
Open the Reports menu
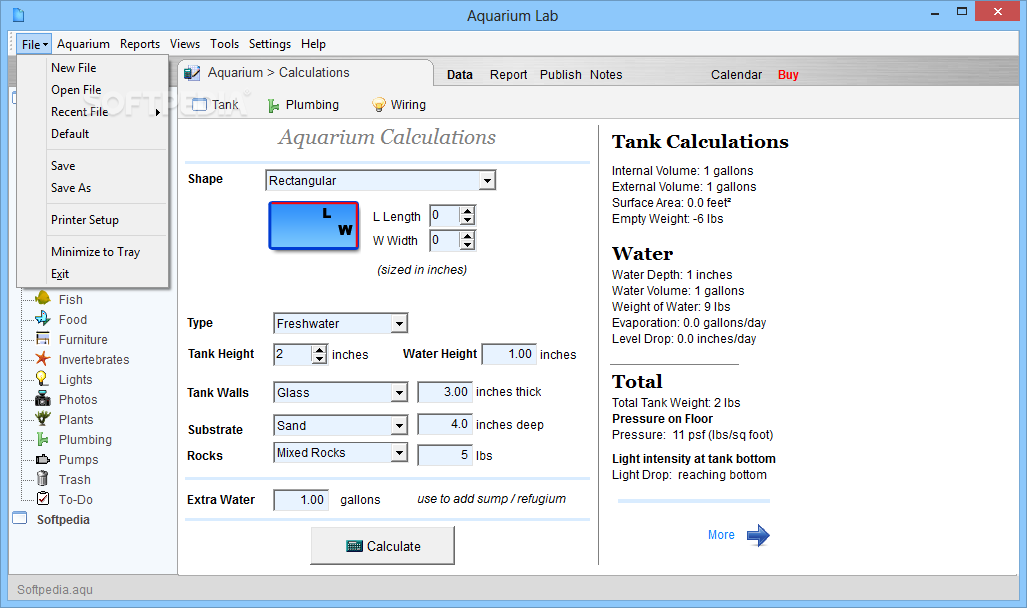[x=140, y=44]
